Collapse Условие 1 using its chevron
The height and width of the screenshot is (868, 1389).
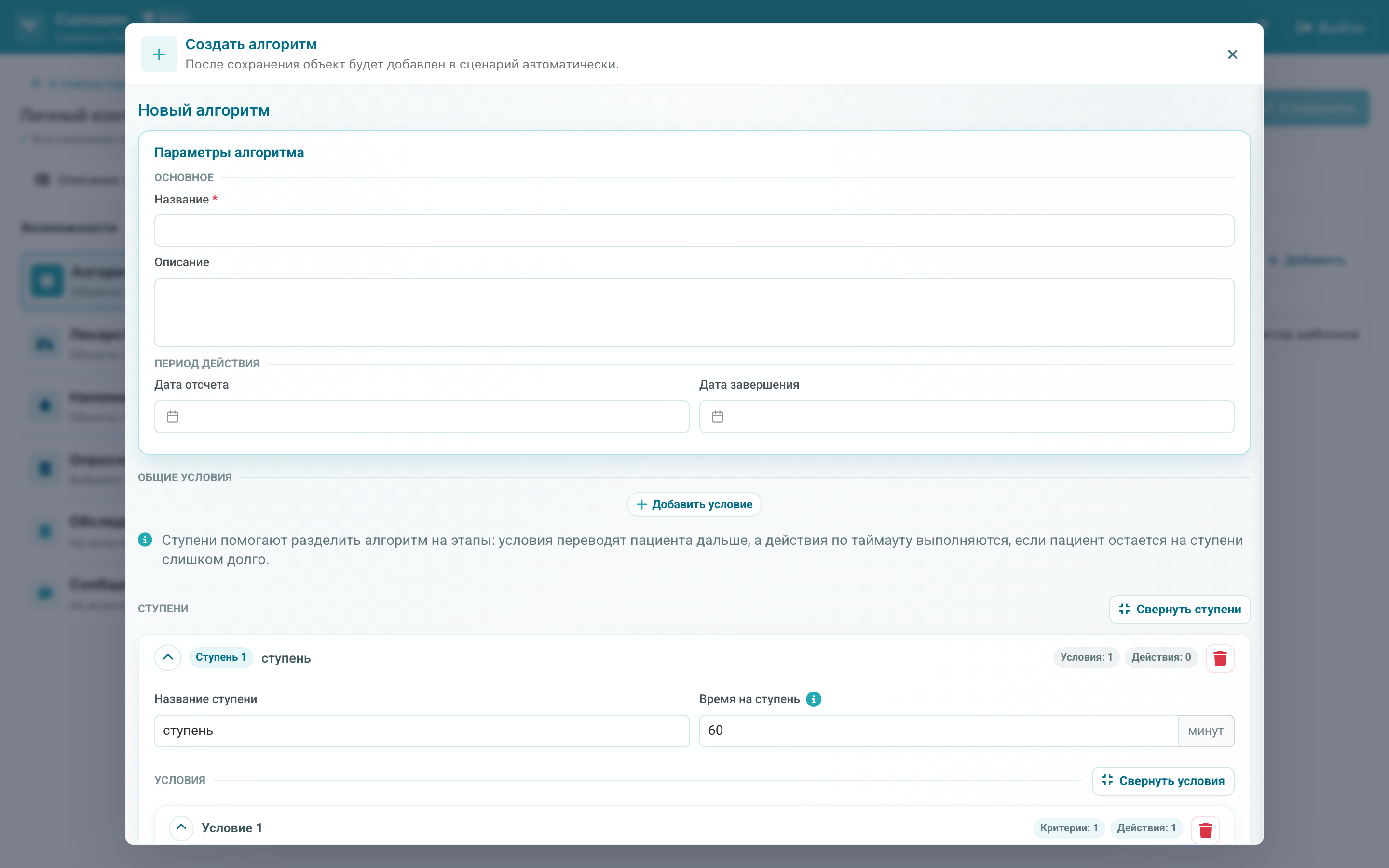(181, 828)
